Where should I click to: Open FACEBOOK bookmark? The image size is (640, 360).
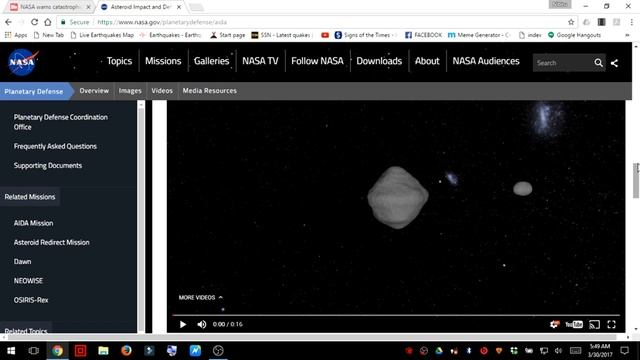click(x=423, y=35)
